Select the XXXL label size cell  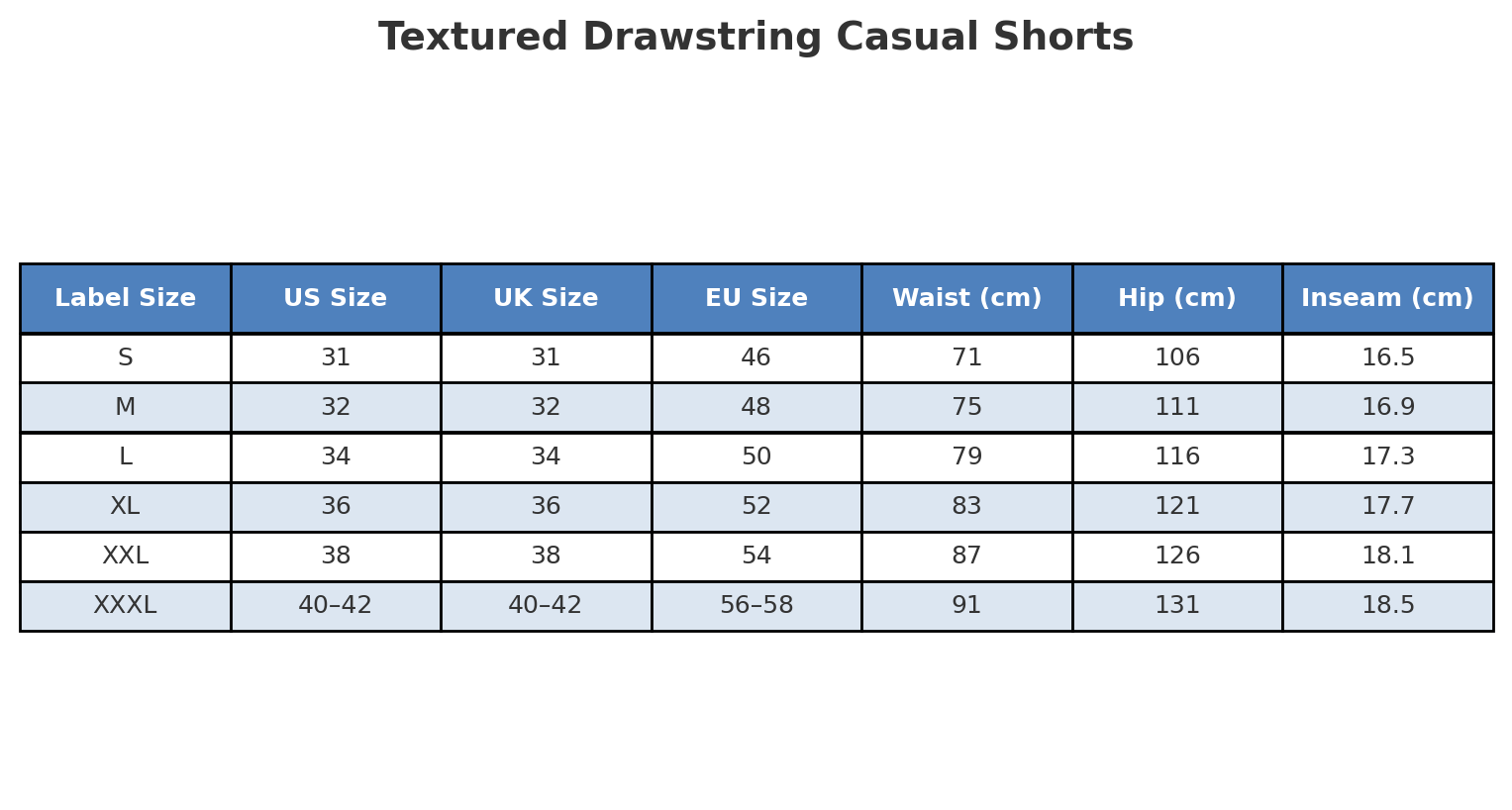125,606
